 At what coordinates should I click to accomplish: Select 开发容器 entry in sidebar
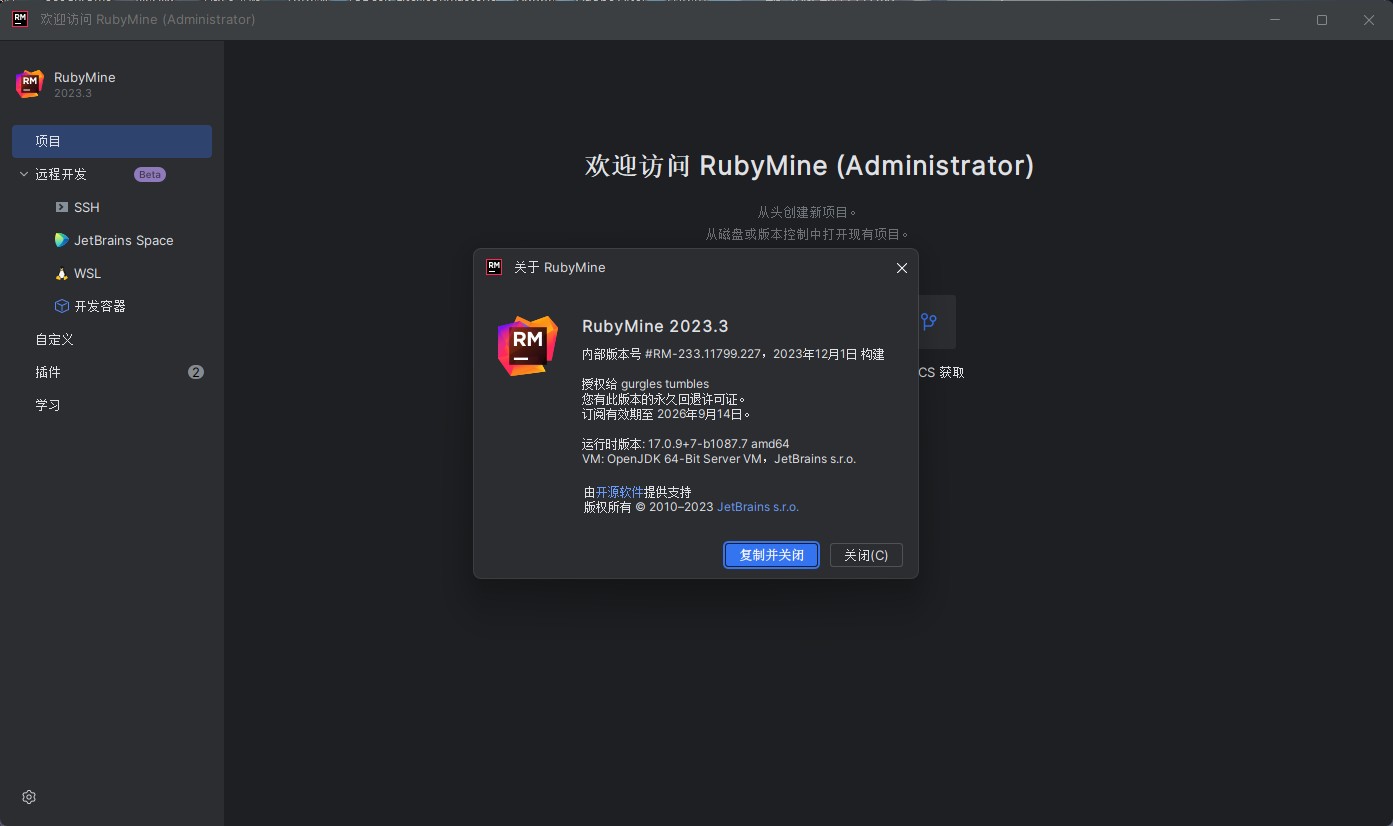coord(112,306)
